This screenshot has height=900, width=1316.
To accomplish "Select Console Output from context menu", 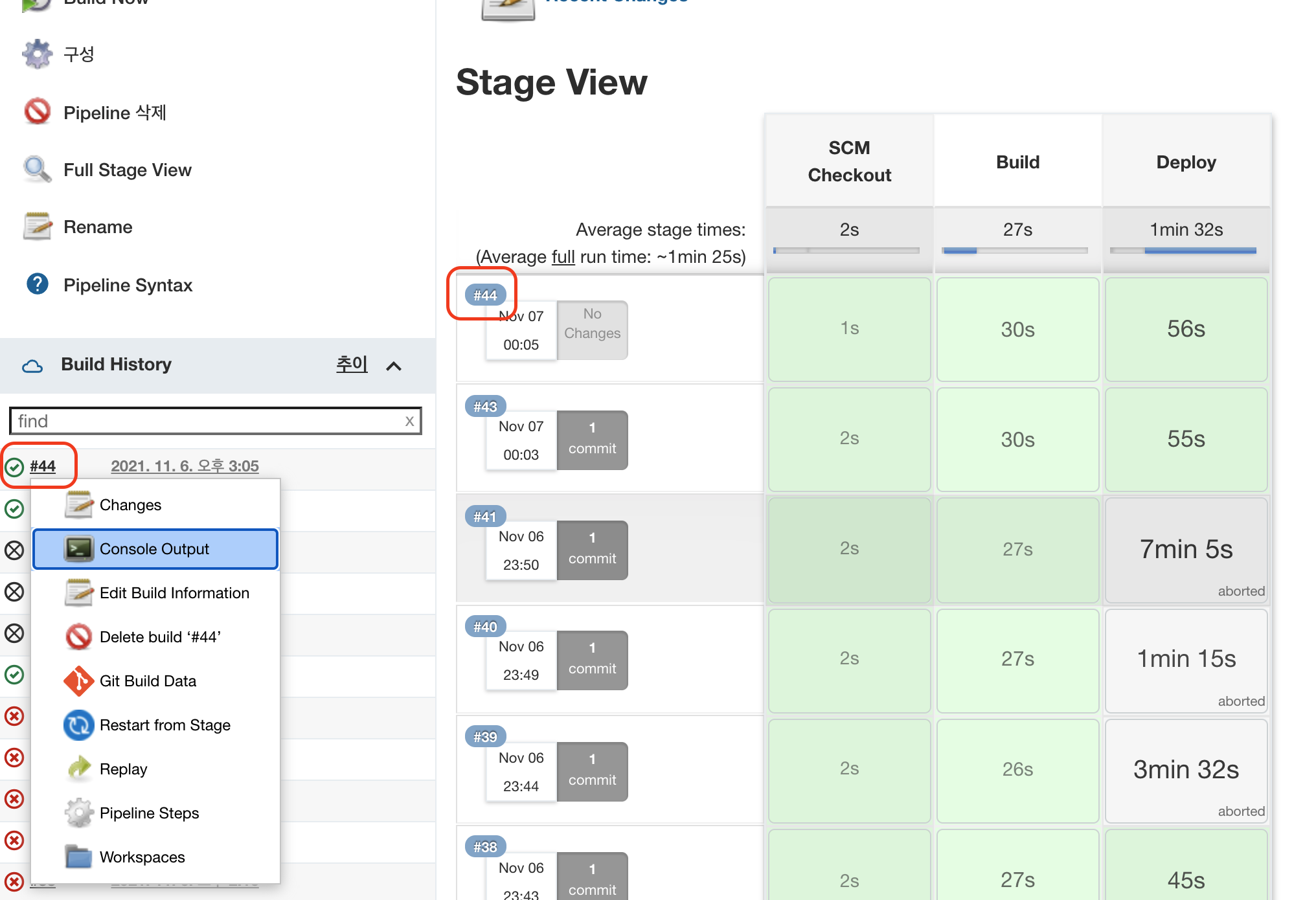I will pyautogui.click(x=155, y=549).
